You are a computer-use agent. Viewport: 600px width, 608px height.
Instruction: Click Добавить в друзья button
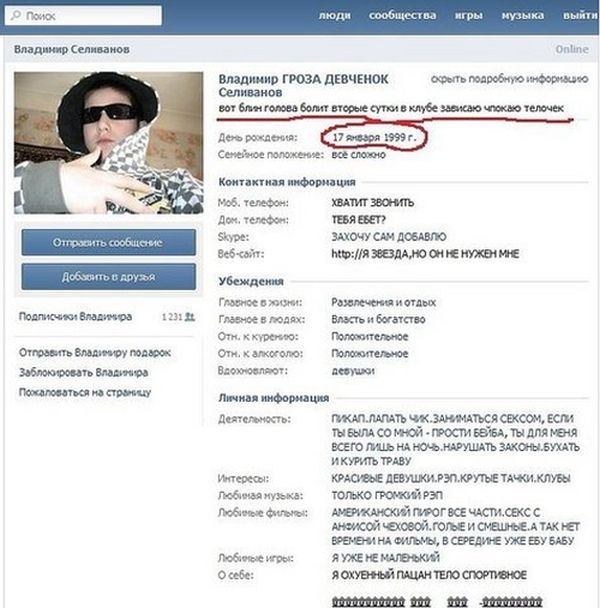pos(109,276)
